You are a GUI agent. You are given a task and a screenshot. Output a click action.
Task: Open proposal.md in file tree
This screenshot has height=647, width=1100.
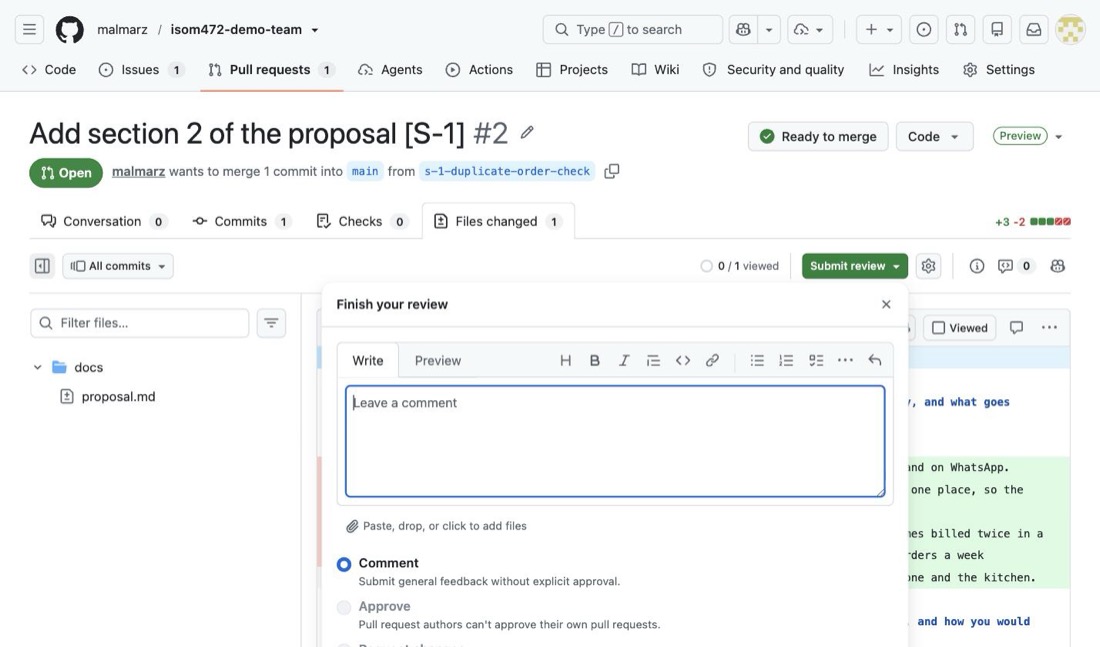tap(118, 396)
